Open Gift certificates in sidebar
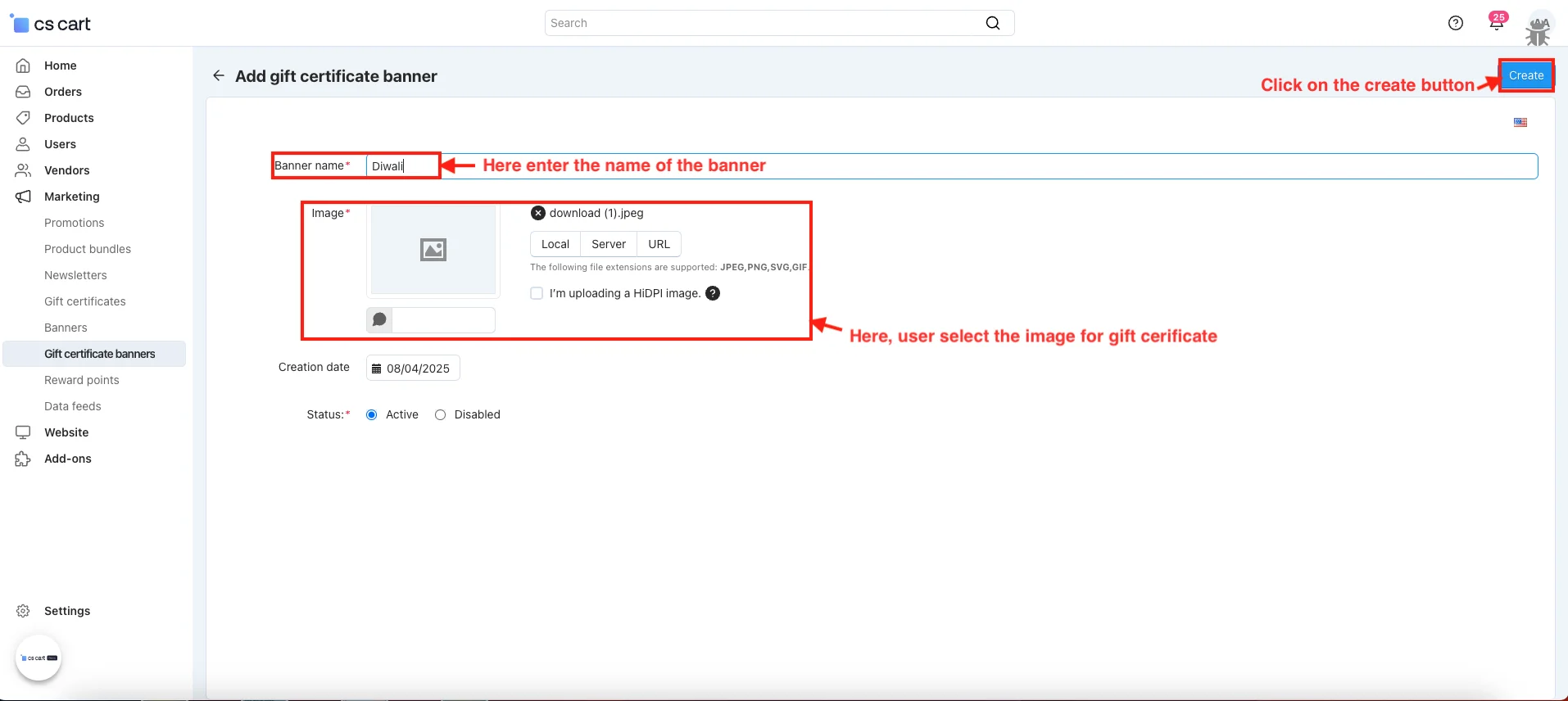 tap(85, 301)
